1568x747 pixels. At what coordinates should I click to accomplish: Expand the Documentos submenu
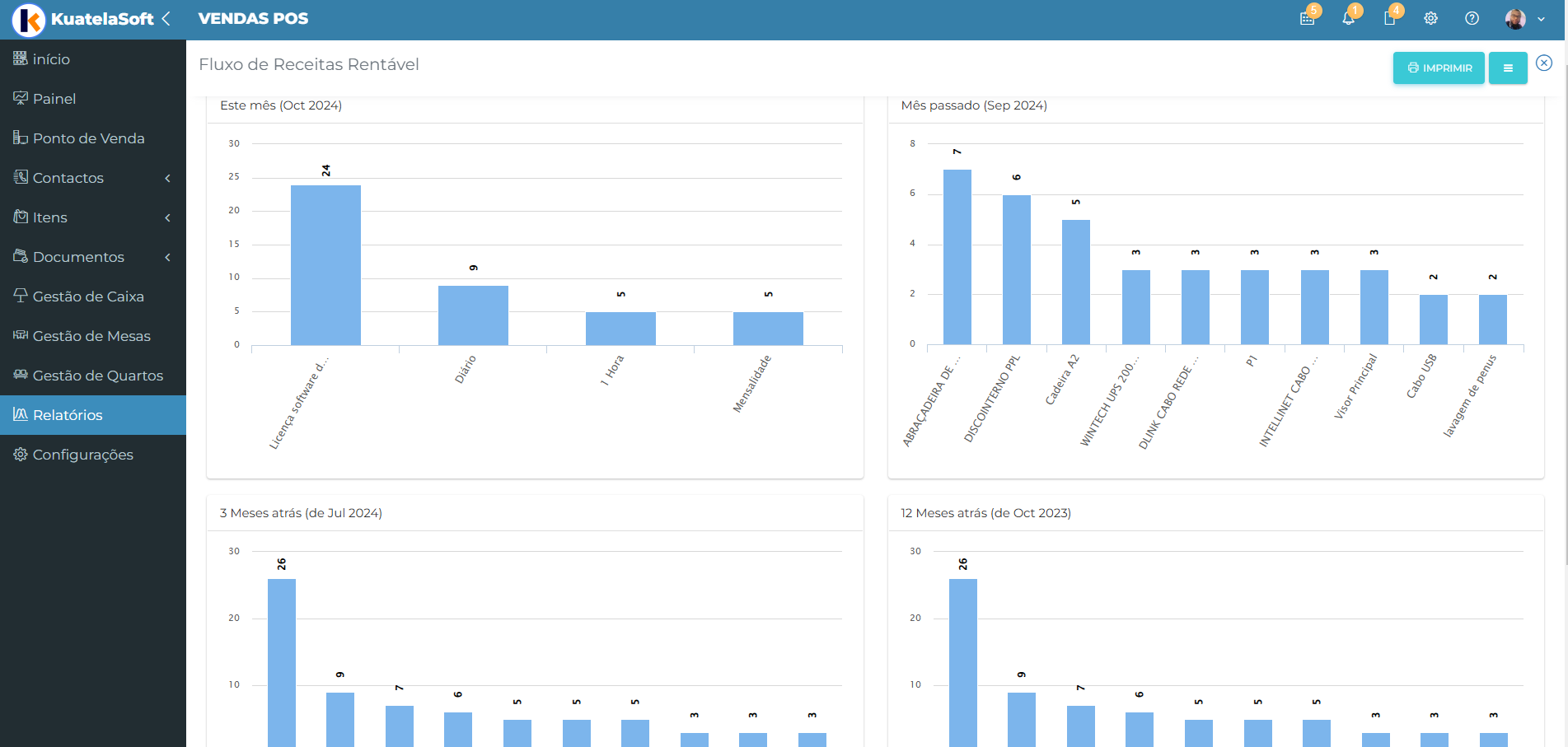point(168,257)
